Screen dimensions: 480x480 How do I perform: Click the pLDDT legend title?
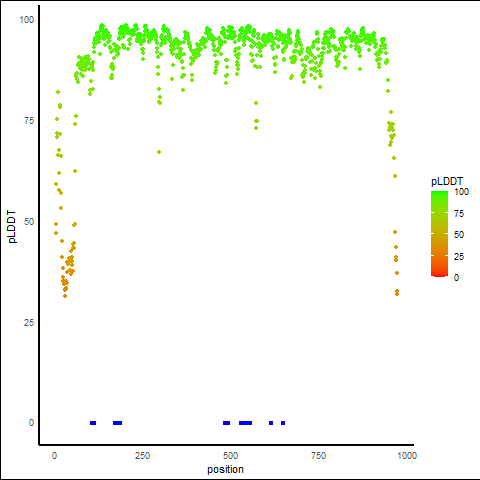pos(447,182)
